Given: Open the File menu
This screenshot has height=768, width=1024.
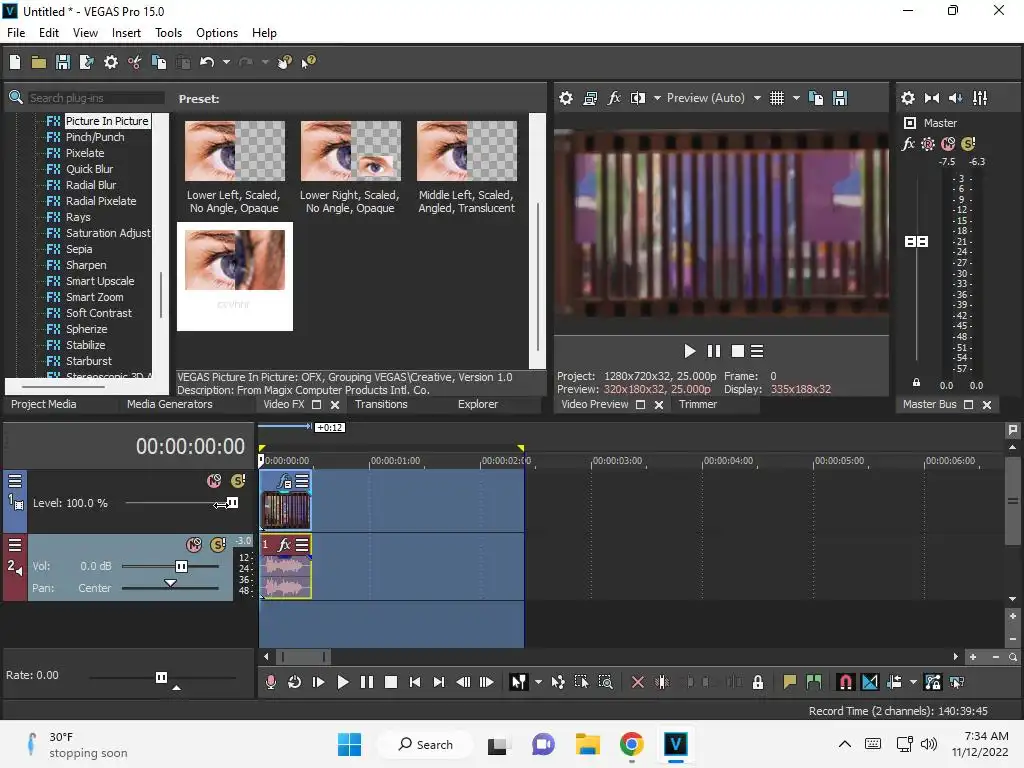Looking at the screenshot, I should coord(16,33).
